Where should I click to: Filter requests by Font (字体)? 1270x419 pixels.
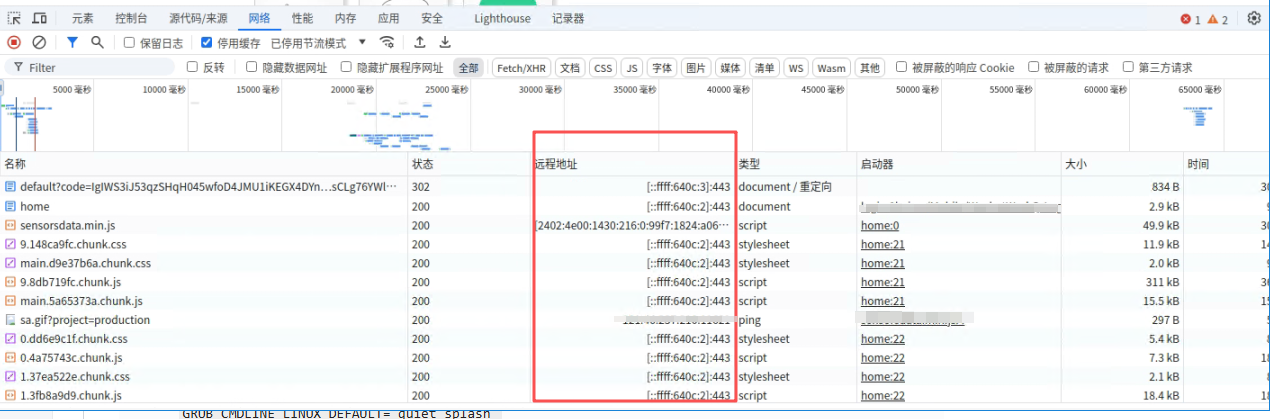662,68
